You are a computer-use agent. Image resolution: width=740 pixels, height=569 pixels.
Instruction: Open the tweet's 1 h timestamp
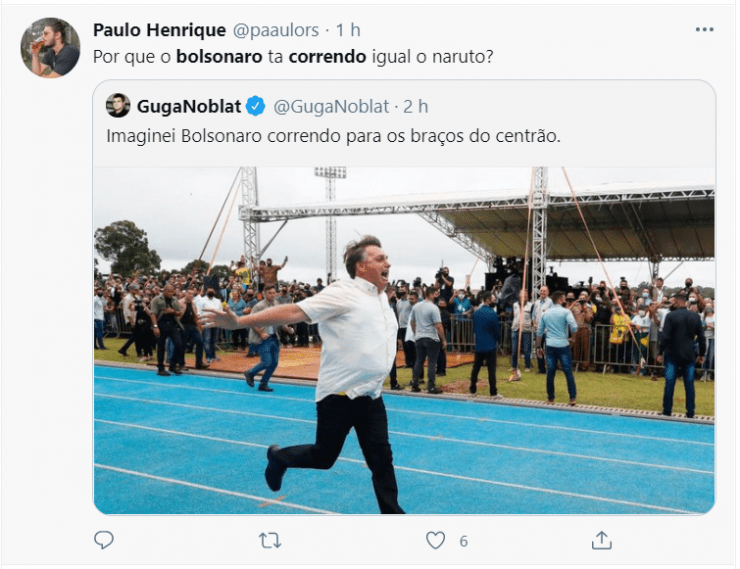(348, 30)
